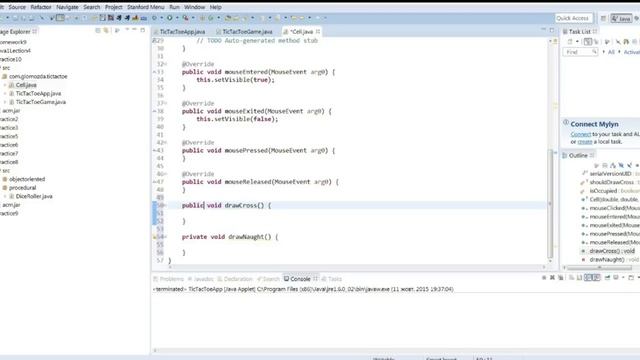Select TicTacToeApp.java in Package Explorer
The width and height of the screenshot is (640, 360).
(x=38, y=93)
